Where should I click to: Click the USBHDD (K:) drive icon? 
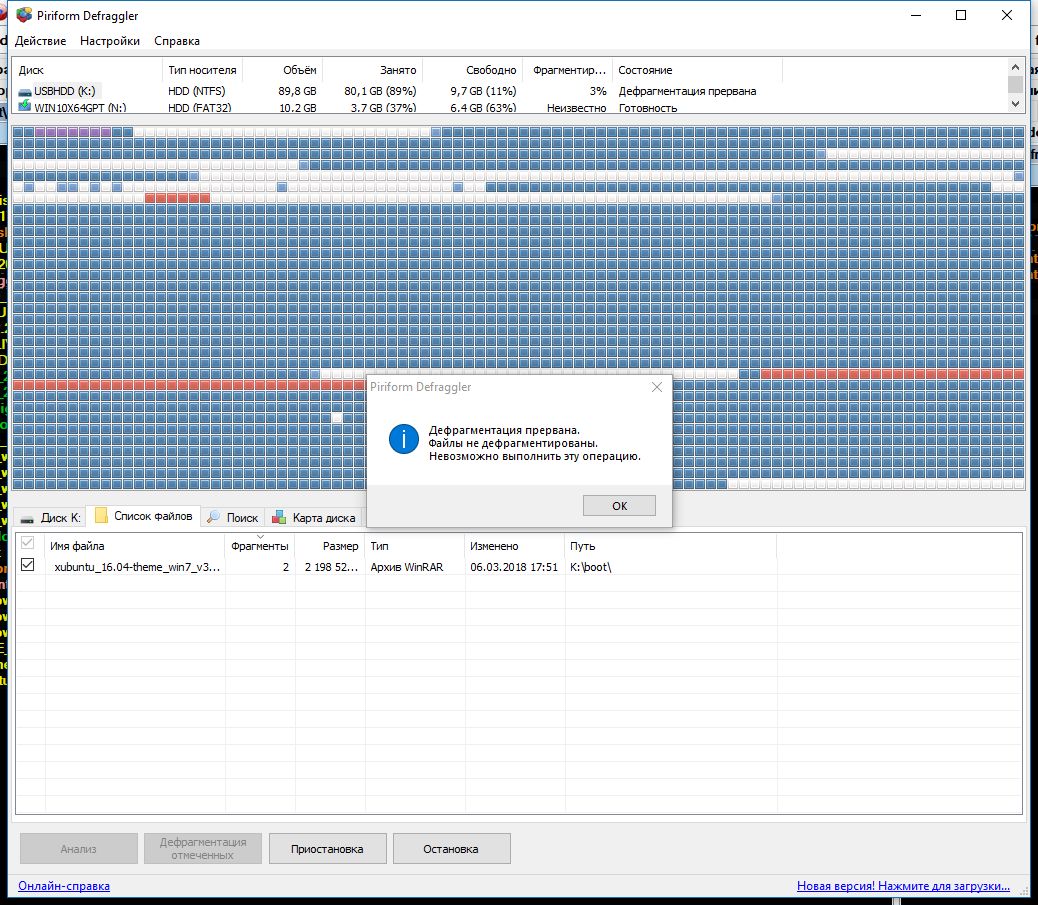point(24,92)
